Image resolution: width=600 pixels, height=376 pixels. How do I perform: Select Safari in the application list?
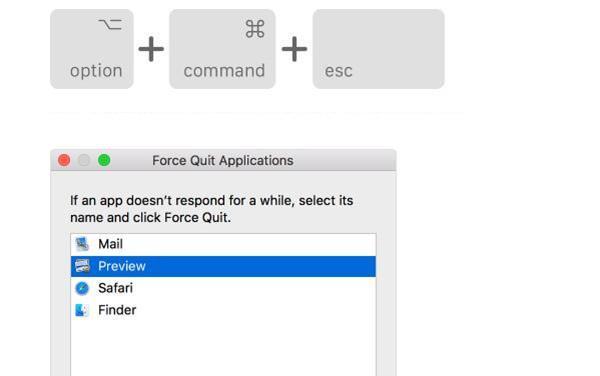pyautogui.click(x=223, y=288)
